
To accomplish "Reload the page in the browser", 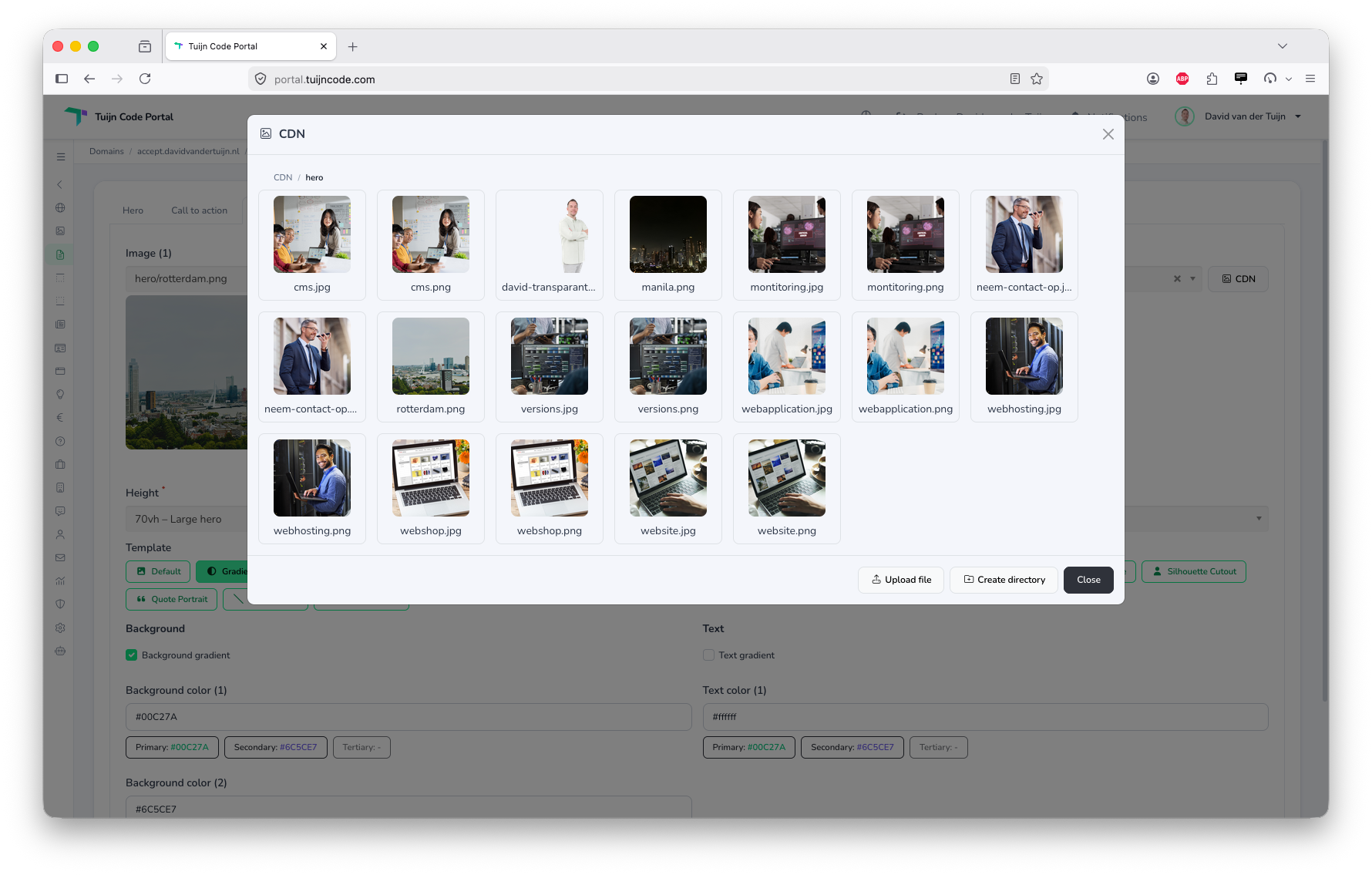I will tap(145, 79).
